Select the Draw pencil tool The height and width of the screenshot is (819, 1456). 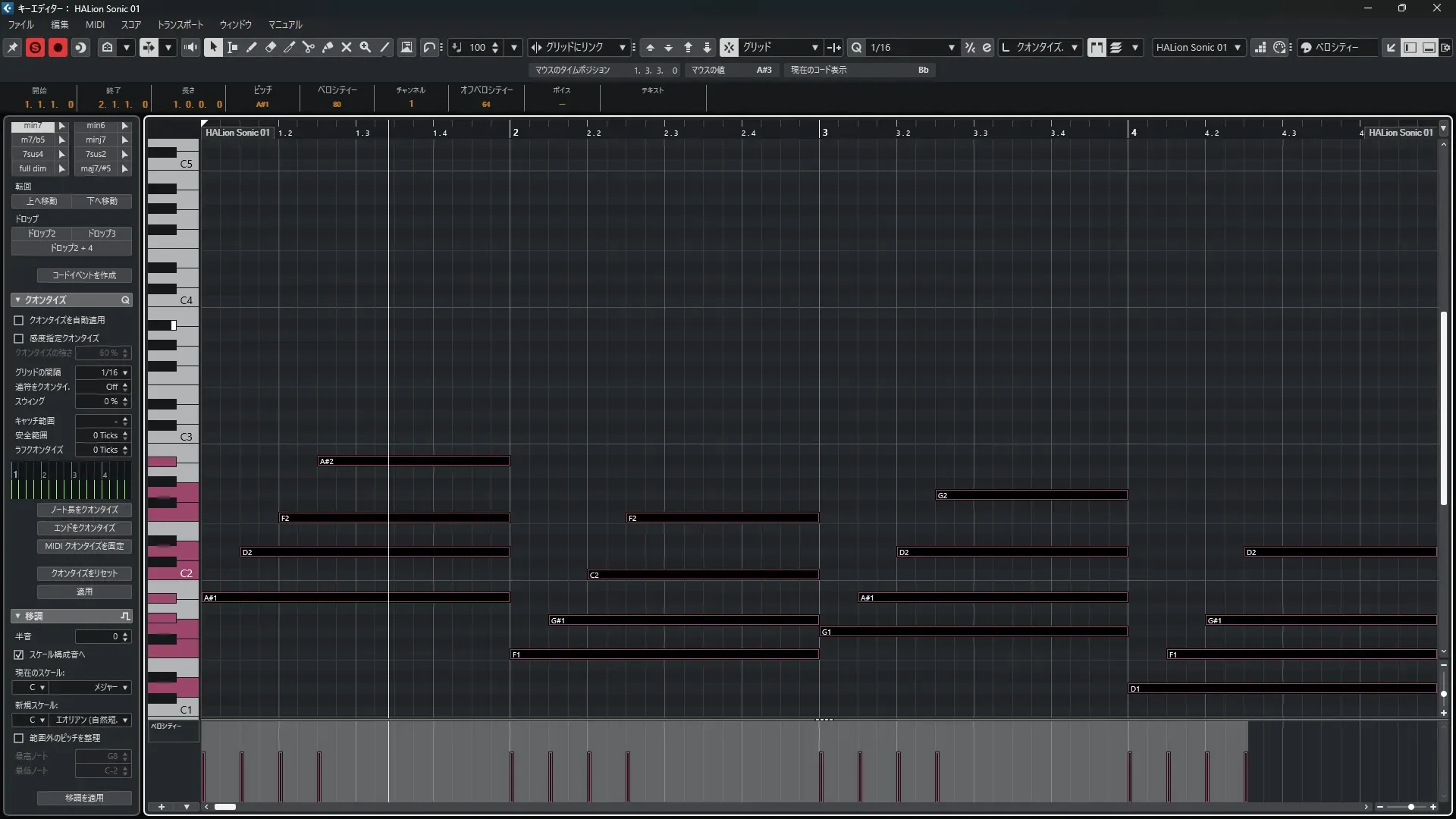252,47
